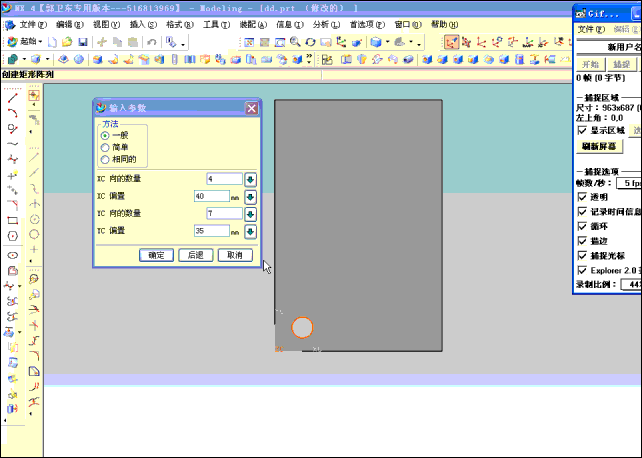Click the Fit view icon
Viewport: 642px width, 458px height.
(x=249, y=42)
